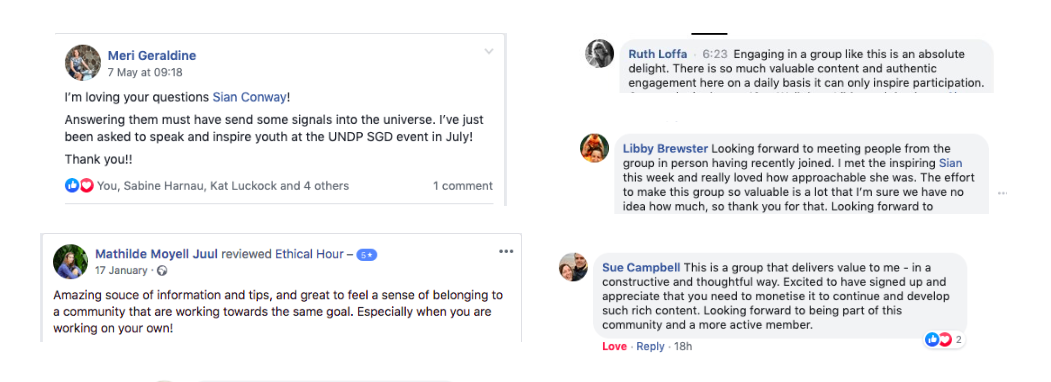
Task: Click the Ruth Loffa name link
Action: 658,54
